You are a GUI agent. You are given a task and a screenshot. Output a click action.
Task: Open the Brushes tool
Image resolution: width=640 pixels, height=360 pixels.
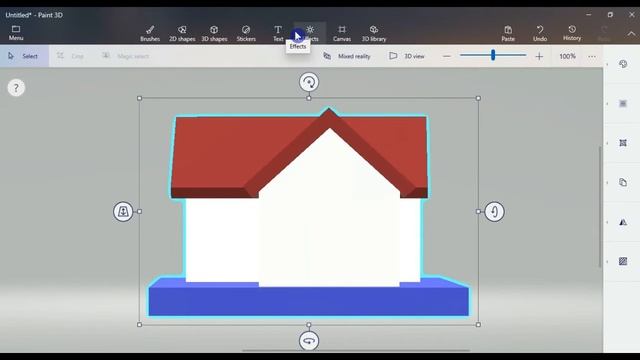point(150,33)
